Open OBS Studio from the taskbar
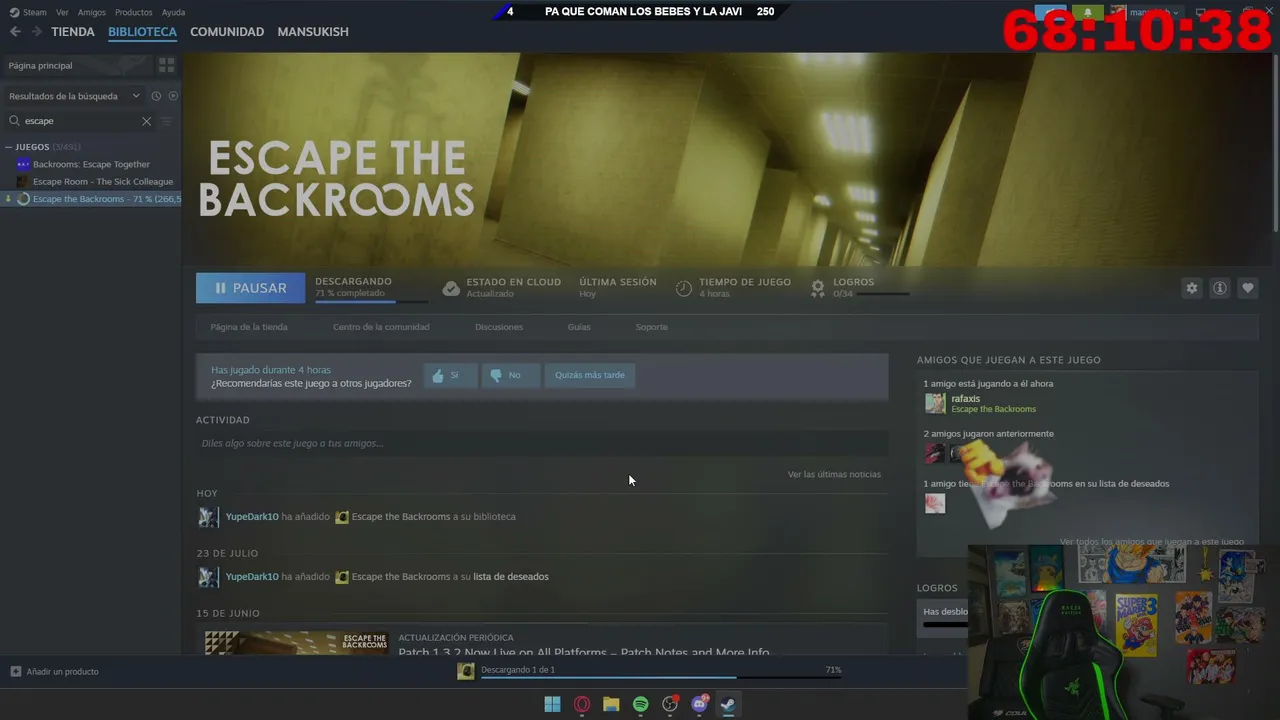 (x=670, y=704)
